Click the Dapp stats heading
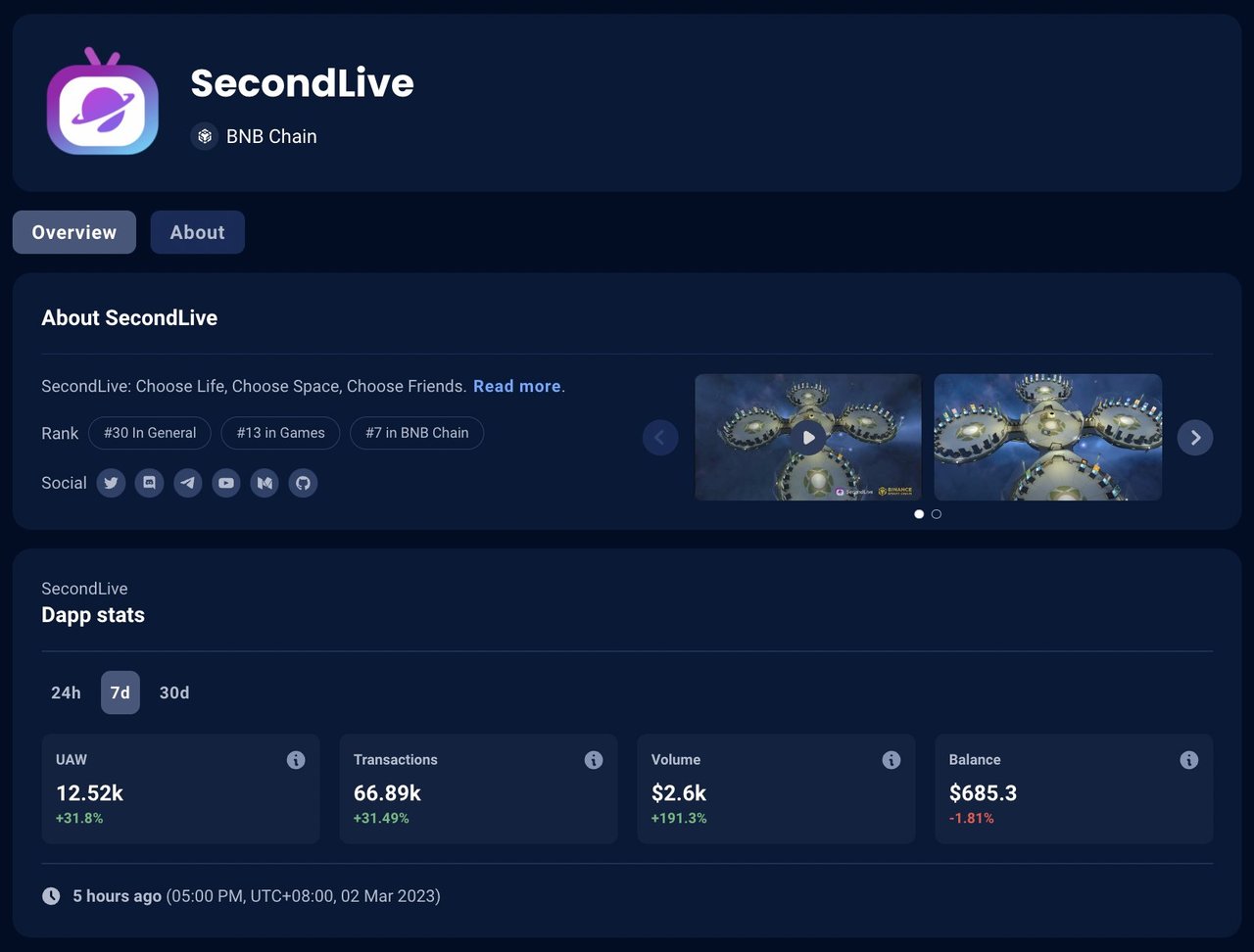The height and width of the screenshot is (952, 1254). [x=93, y=615]
